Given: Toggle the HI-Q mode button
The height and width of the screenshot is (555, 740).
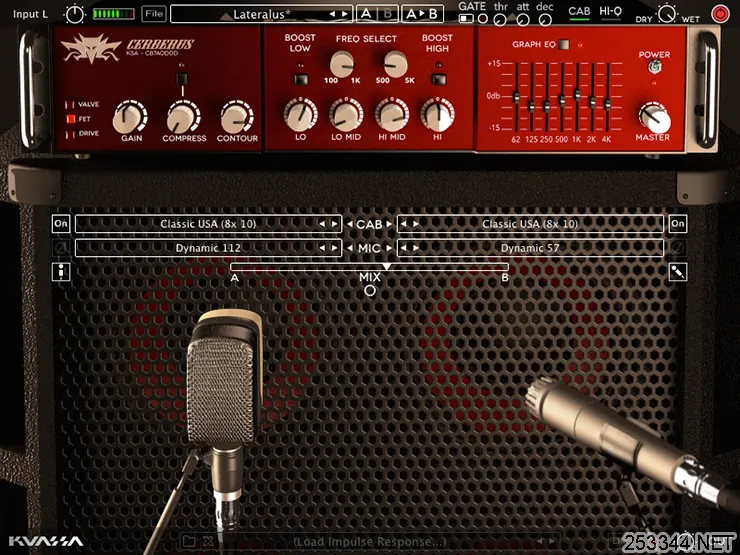Looking at the screenshot, I should [610, 13].
